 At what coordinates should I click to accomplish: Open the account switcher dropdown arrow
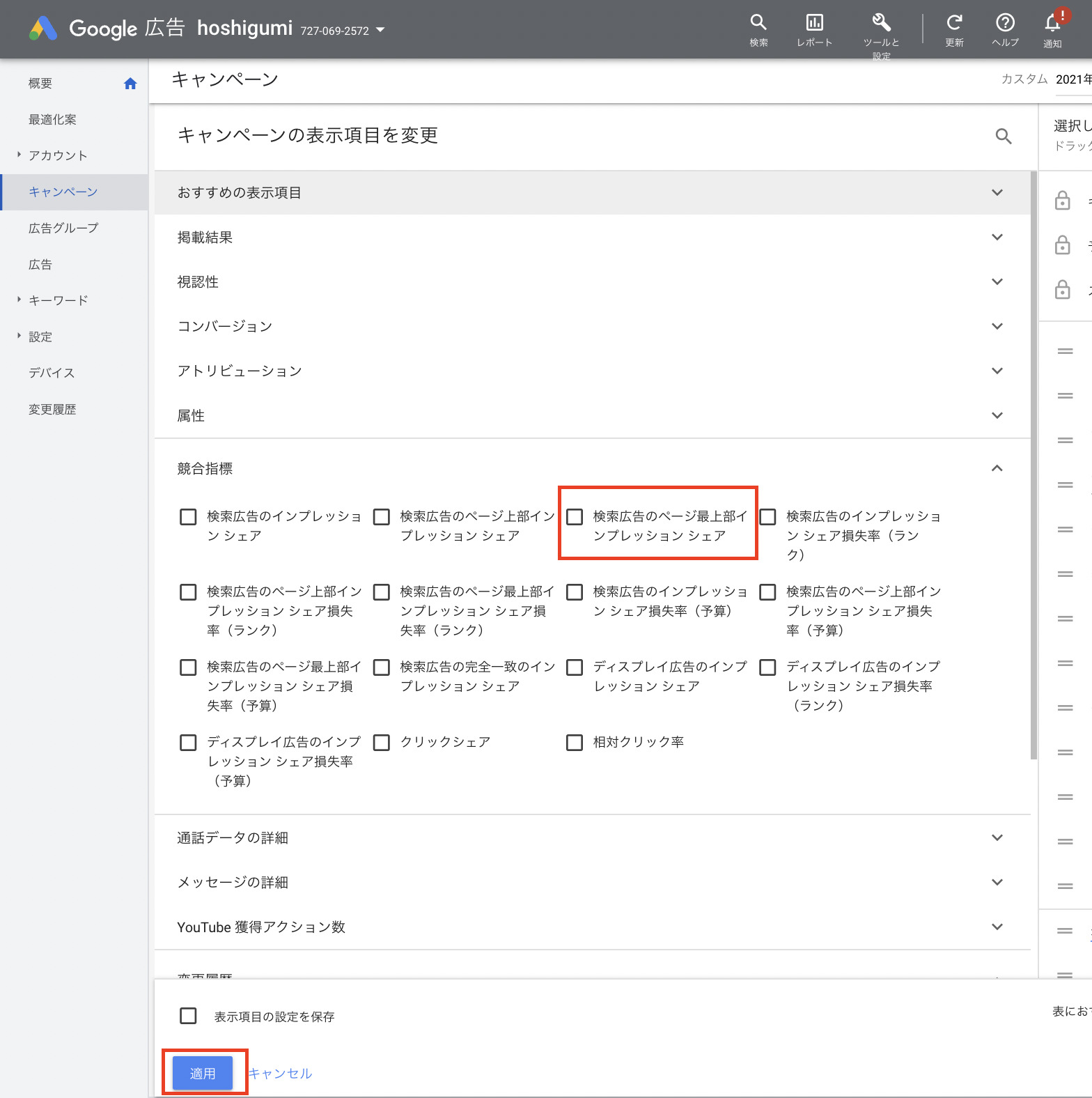click(380, 30)
